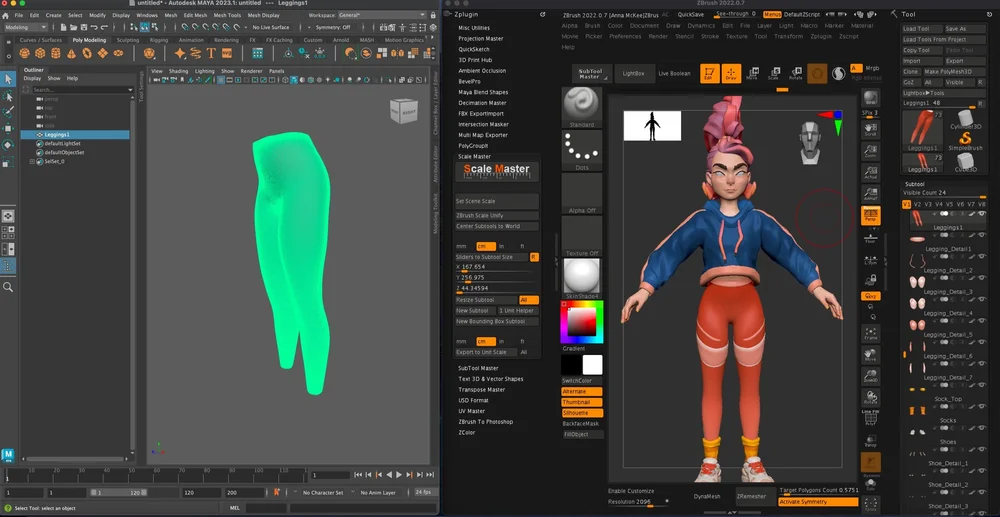Open the No Character Set dropdown

(324, 493)
